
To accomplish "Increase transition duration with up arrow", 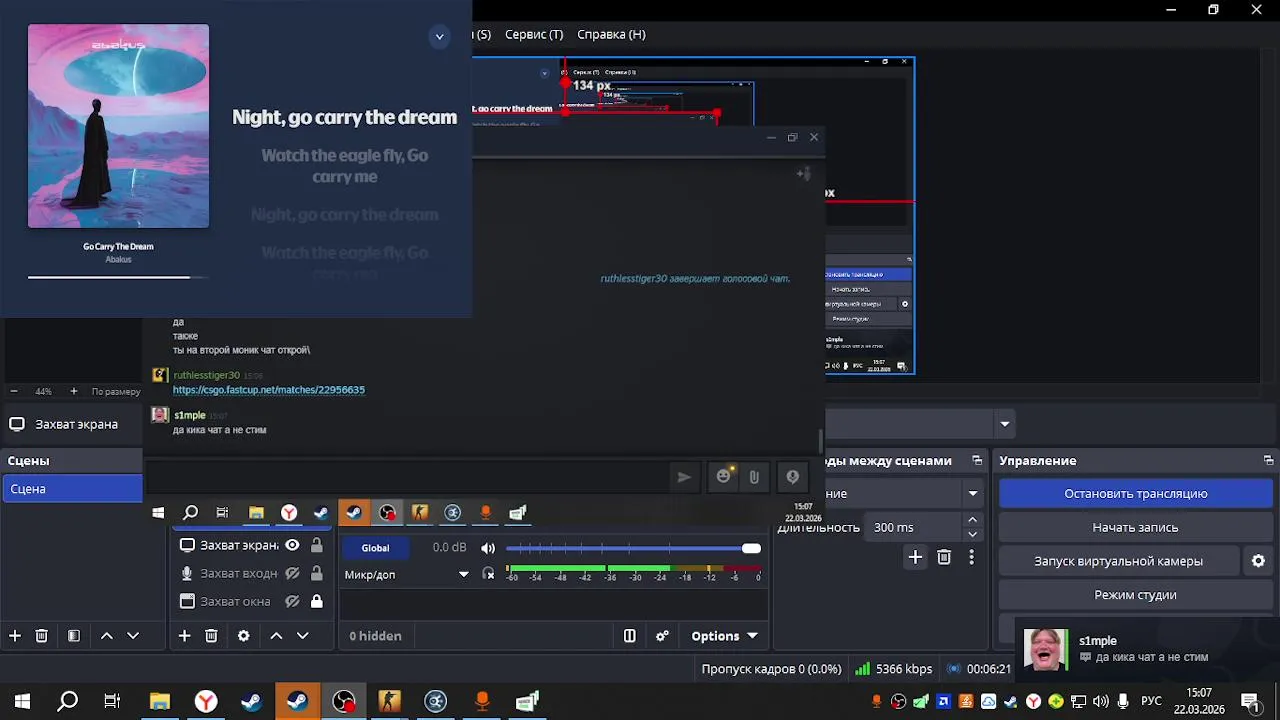I will click(972, 520).
